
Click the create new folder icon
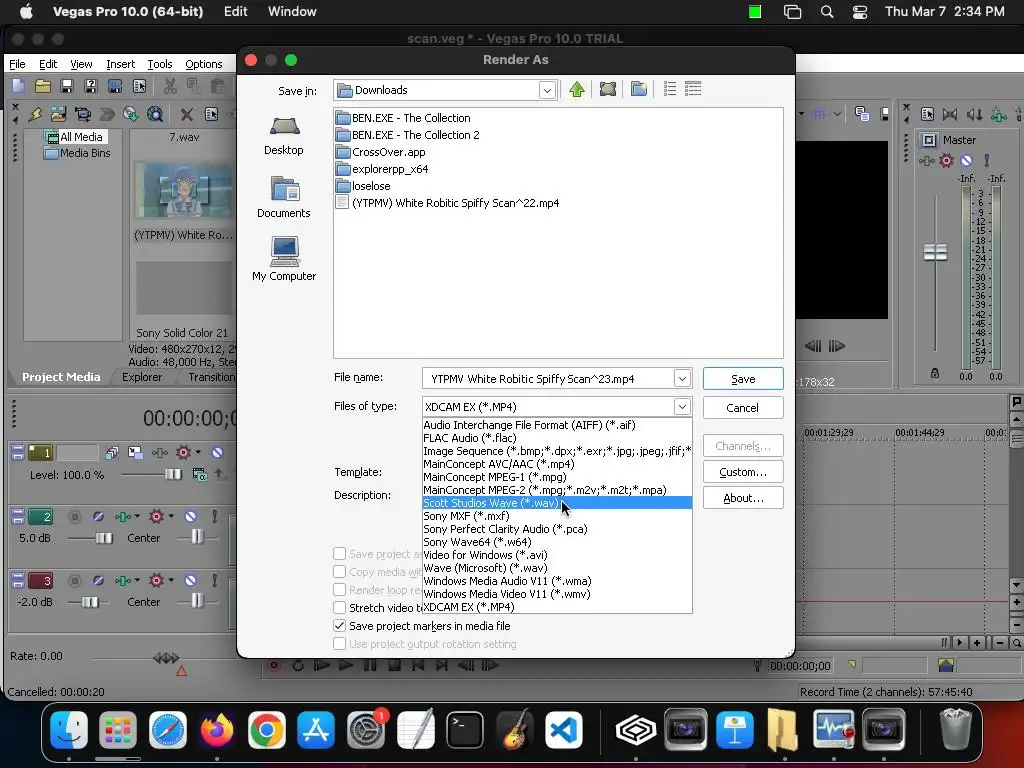[639, 89]
